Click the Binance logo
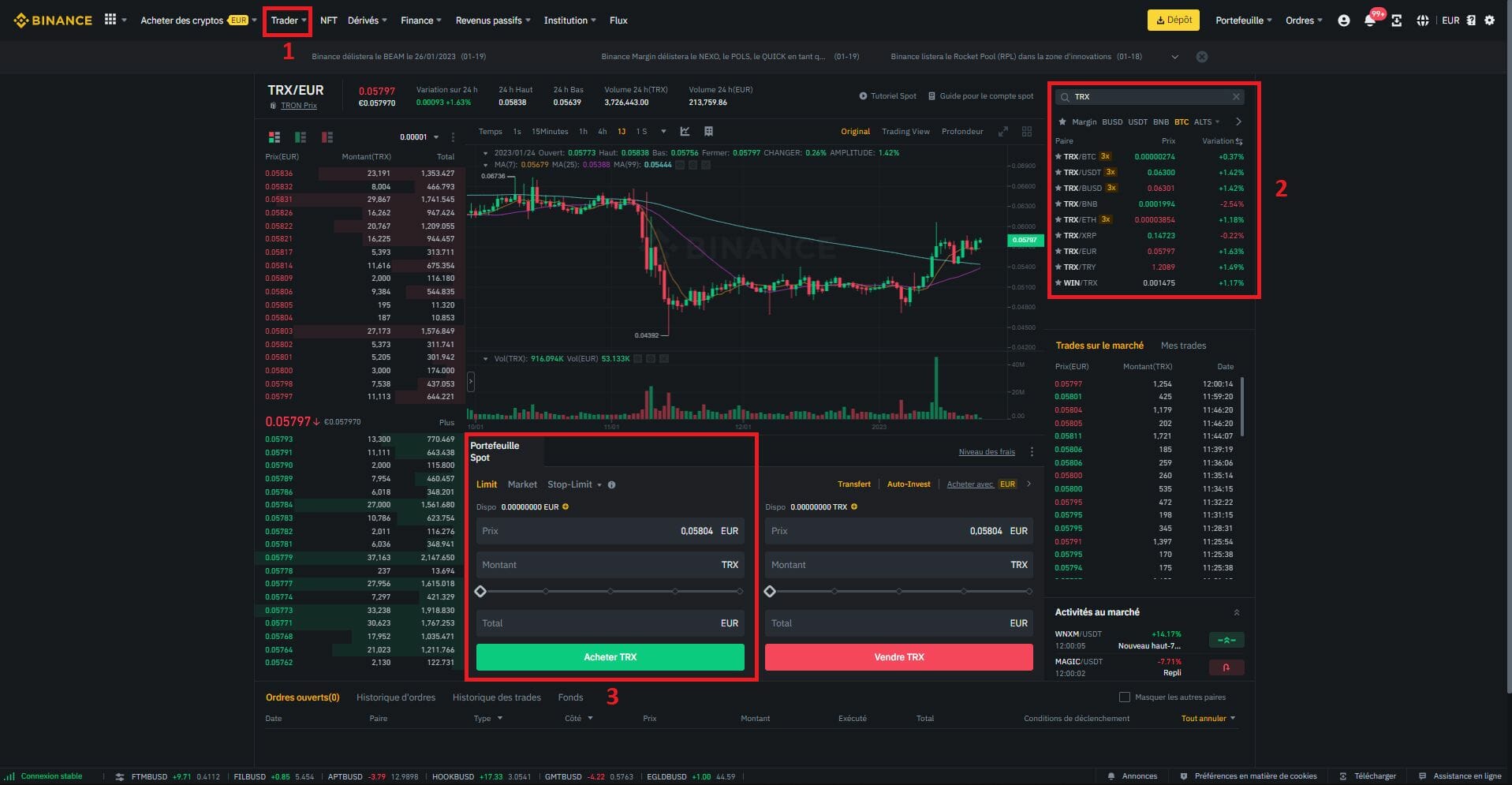This screenshot has height=785, width=1512. (53, 21)
